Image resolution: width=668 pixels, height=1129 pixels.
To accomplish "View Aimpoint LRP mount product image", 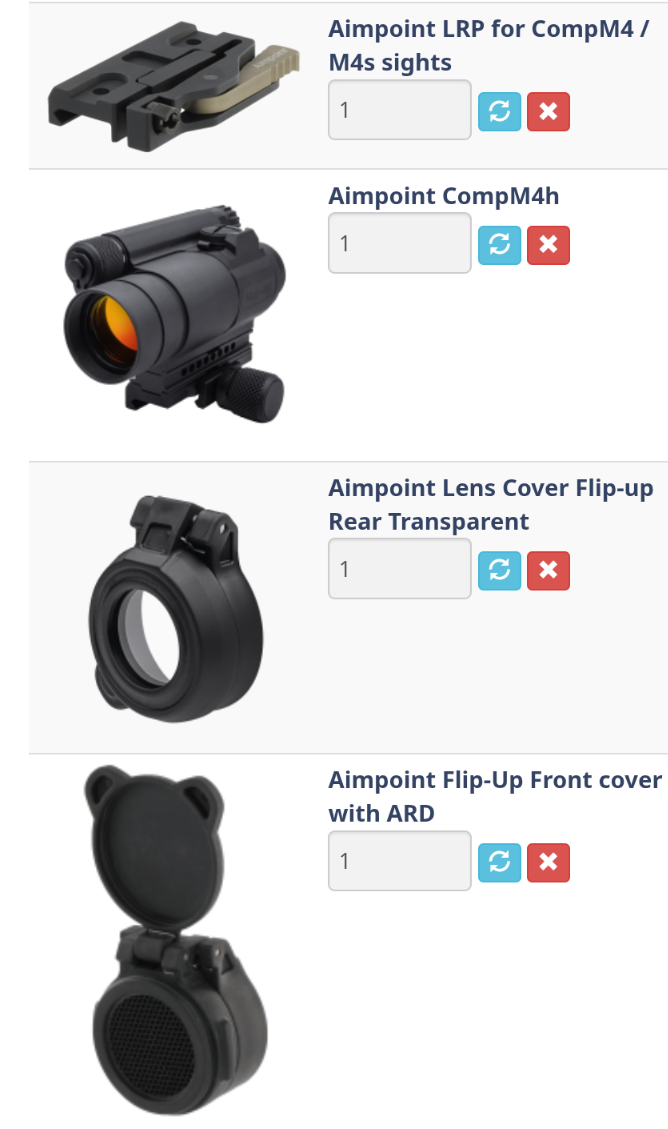I will 173,86.
